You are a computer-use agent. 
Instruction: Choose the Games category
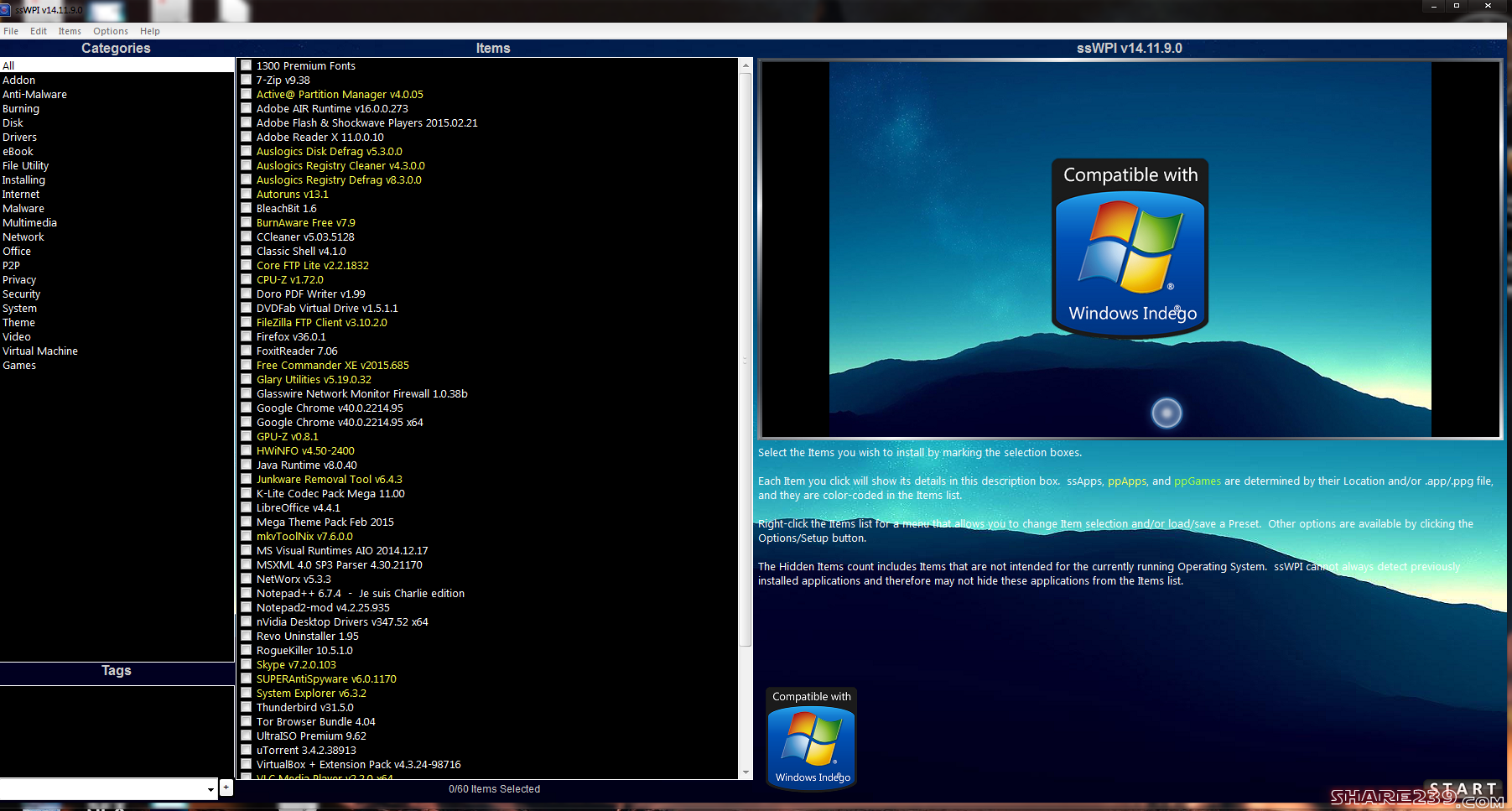[19, 365]
